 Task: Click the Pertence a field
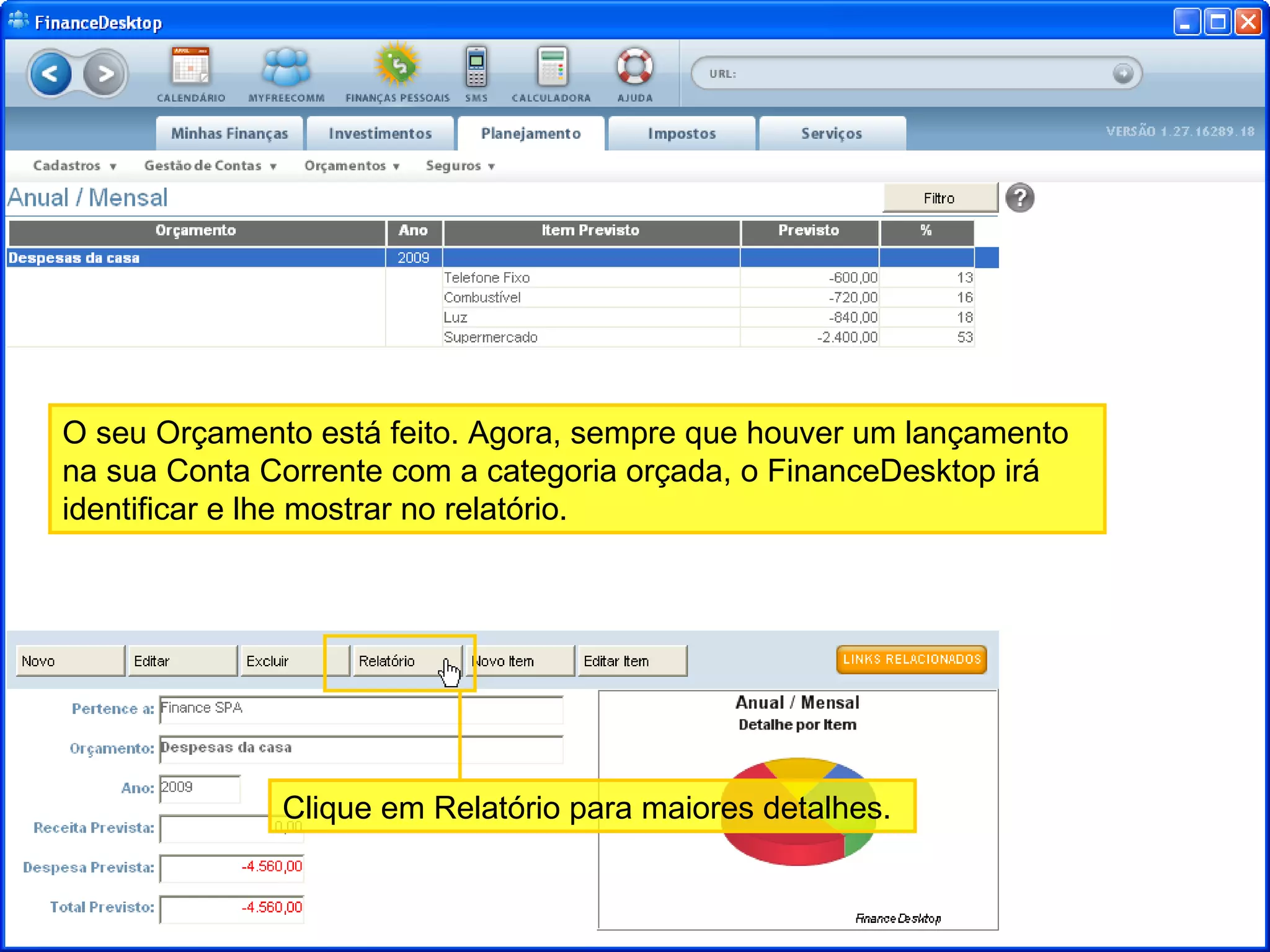(x=361, y=709)
